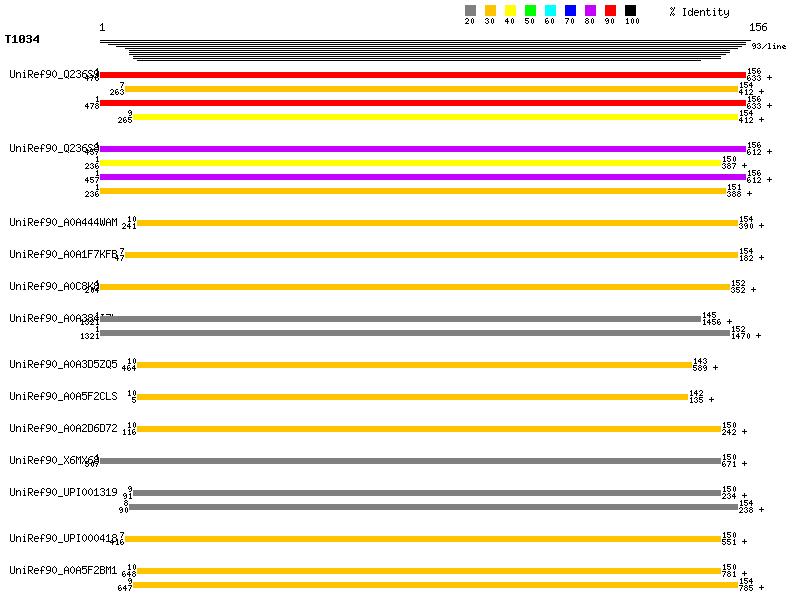Select the UniRef90_A0A3D5ZQ5 sequence label
This screenshot has width=800, height=600.
coord(63,364)
